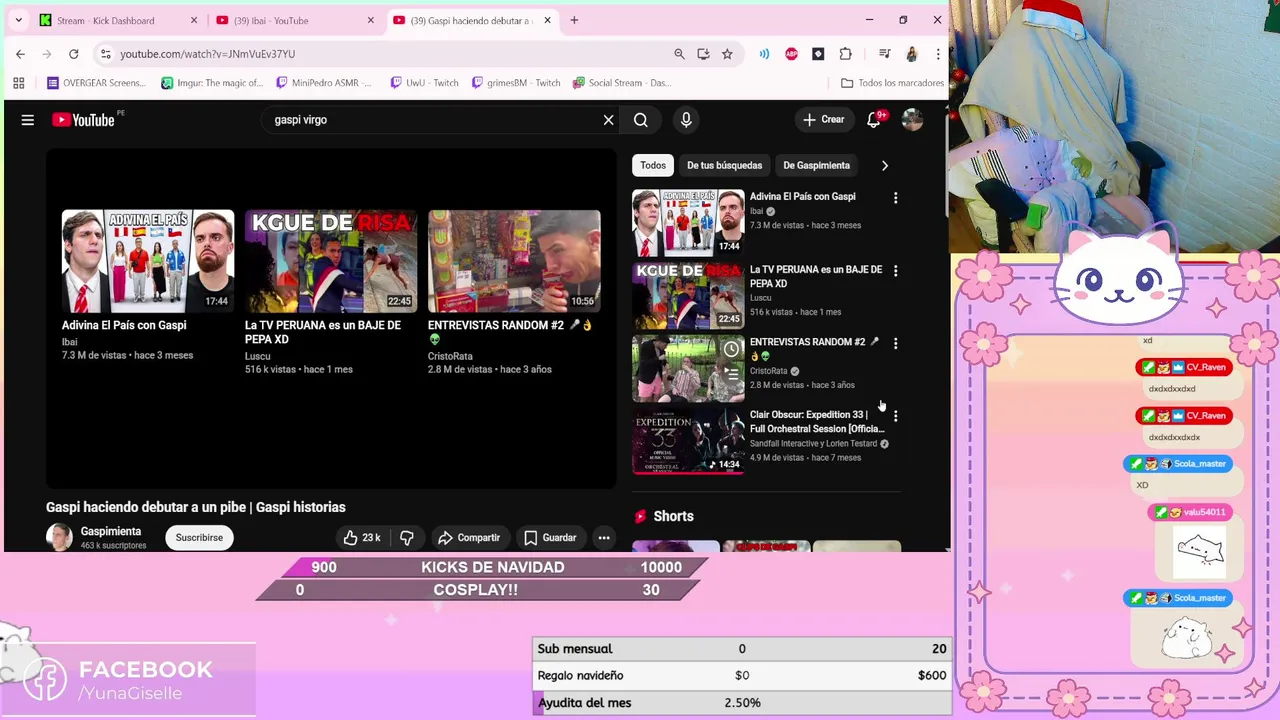Open the Gaspimienta channel avatar

[60, 538]
